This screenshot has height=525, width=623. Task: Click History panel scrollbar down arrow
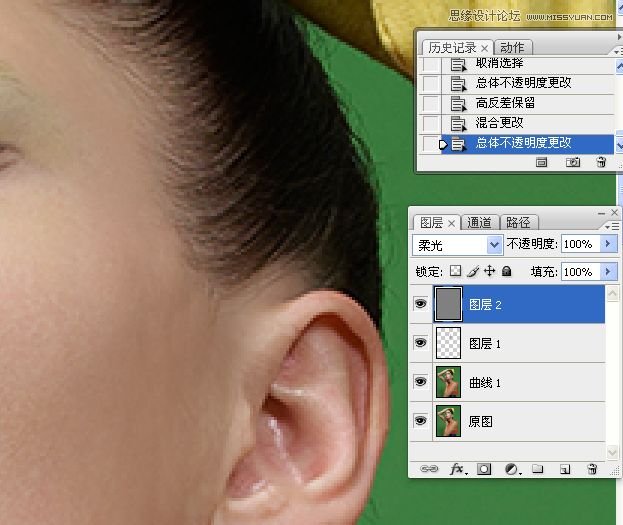619,145
